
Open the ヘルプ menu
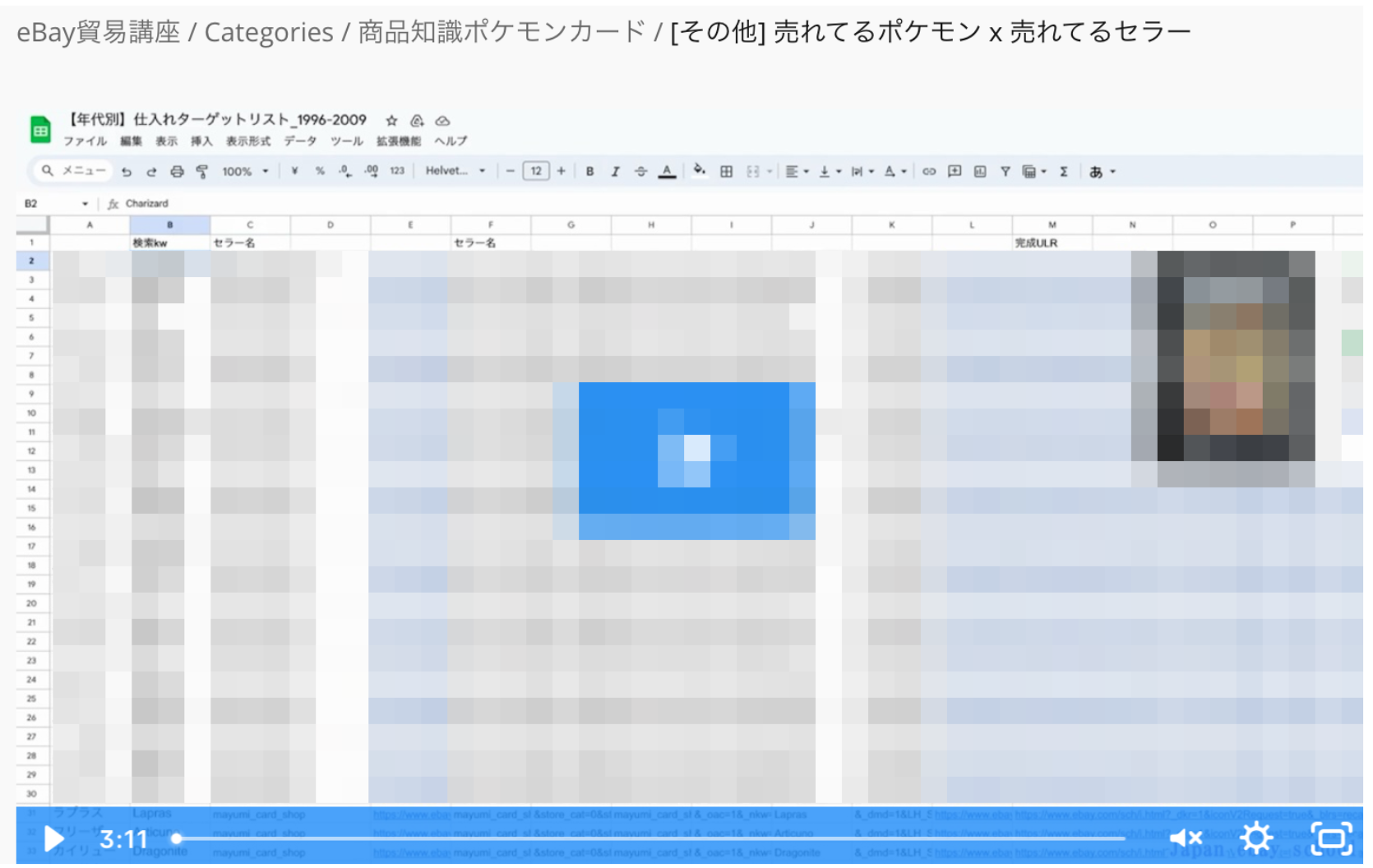click(x=451, y=141)
